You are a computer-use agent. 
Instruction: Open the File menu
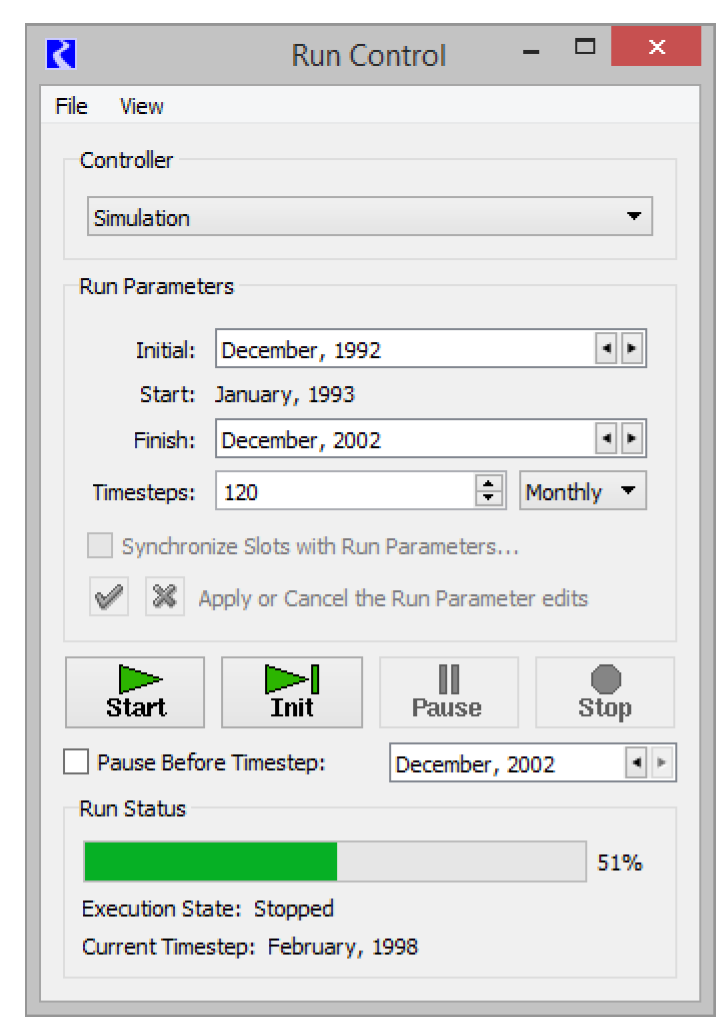(x=71, y=106)
